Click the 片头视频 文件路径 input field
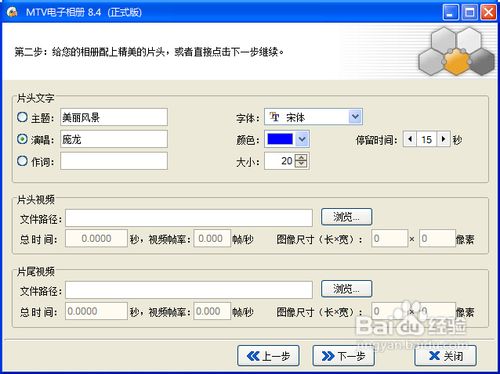This screenshot has width=500, height=374. 189,218
